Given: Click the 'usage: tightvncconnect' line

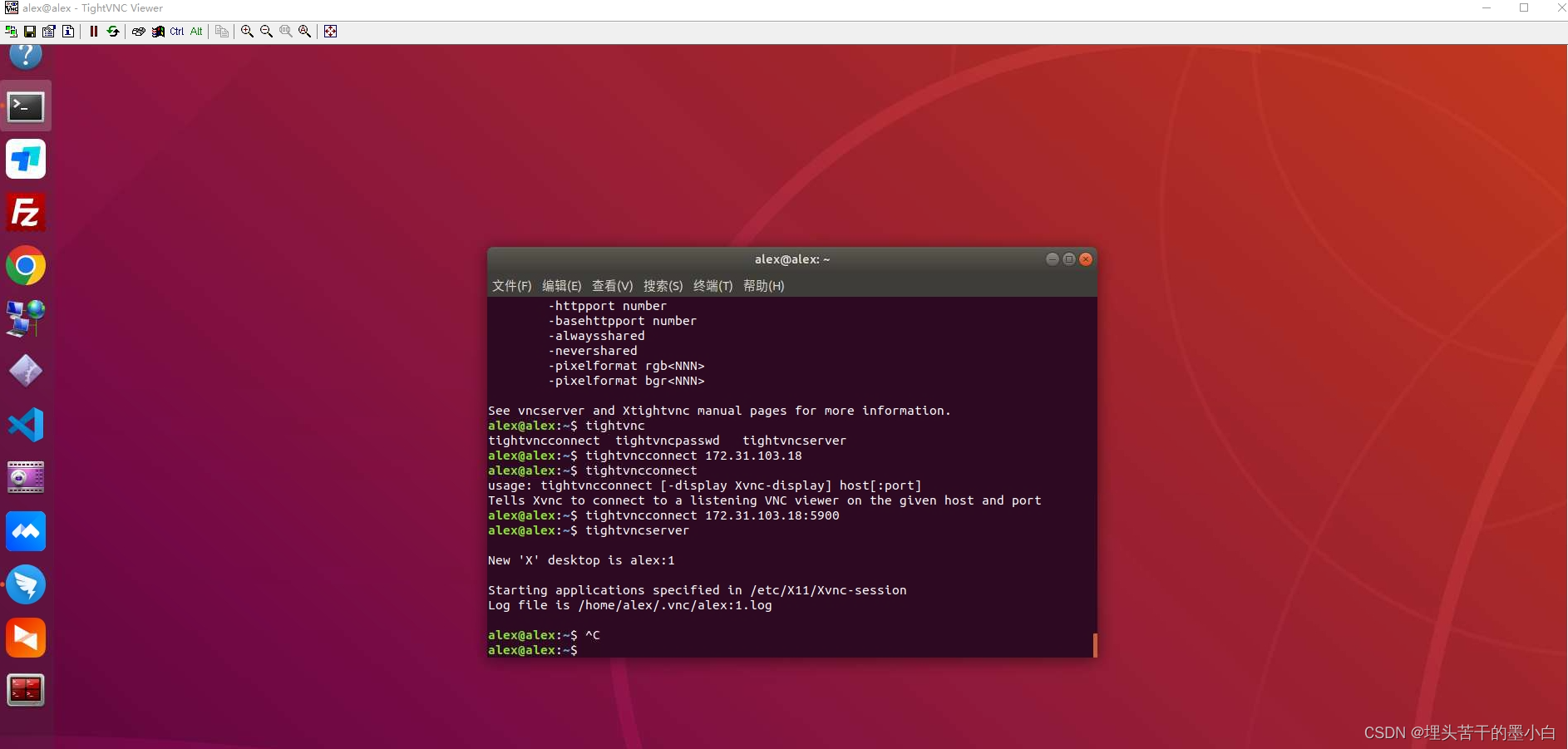Looking at the screenshot, I should (704, 485).
